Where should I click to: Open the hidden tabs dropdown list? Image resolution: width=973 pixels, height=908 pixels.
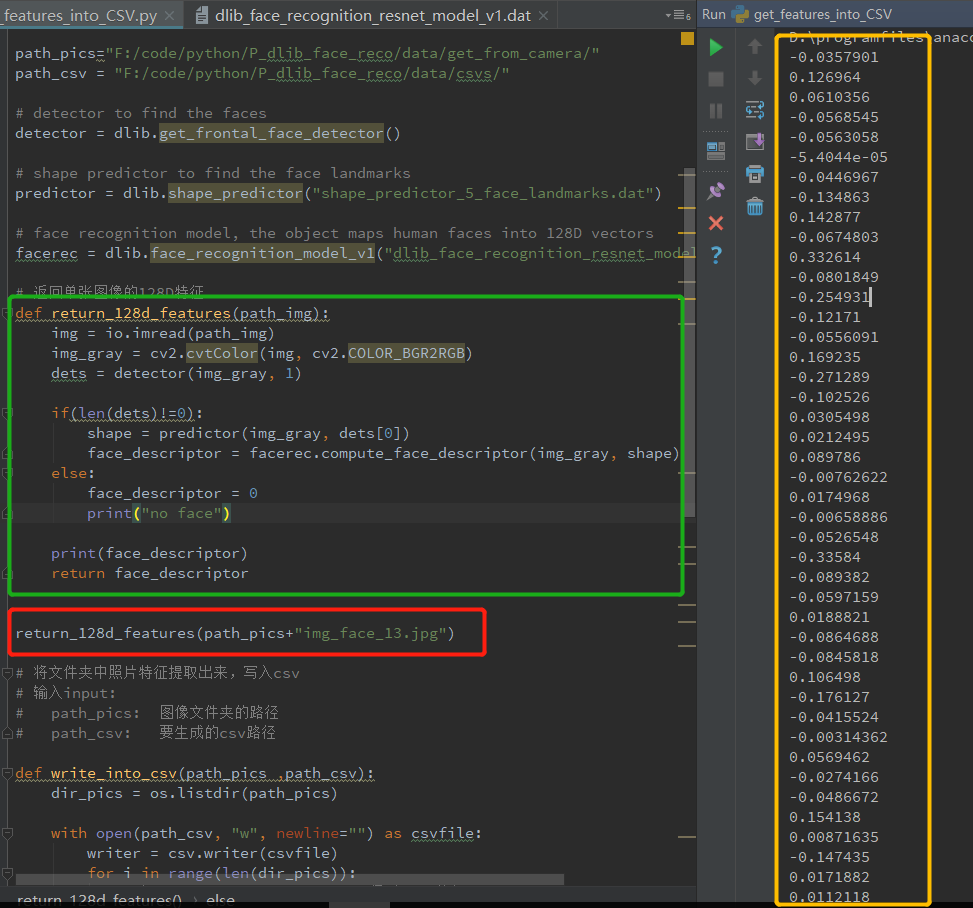pos(678,16)
